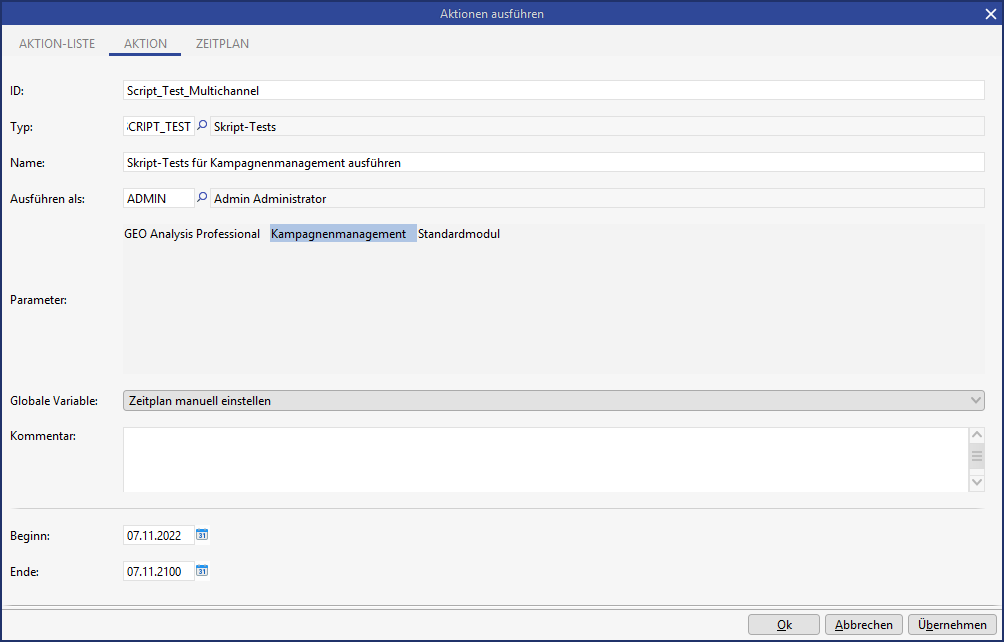Close the Aktionen ausführen dialog
This screenshot has height=642, width=1004.
(990, 14)
